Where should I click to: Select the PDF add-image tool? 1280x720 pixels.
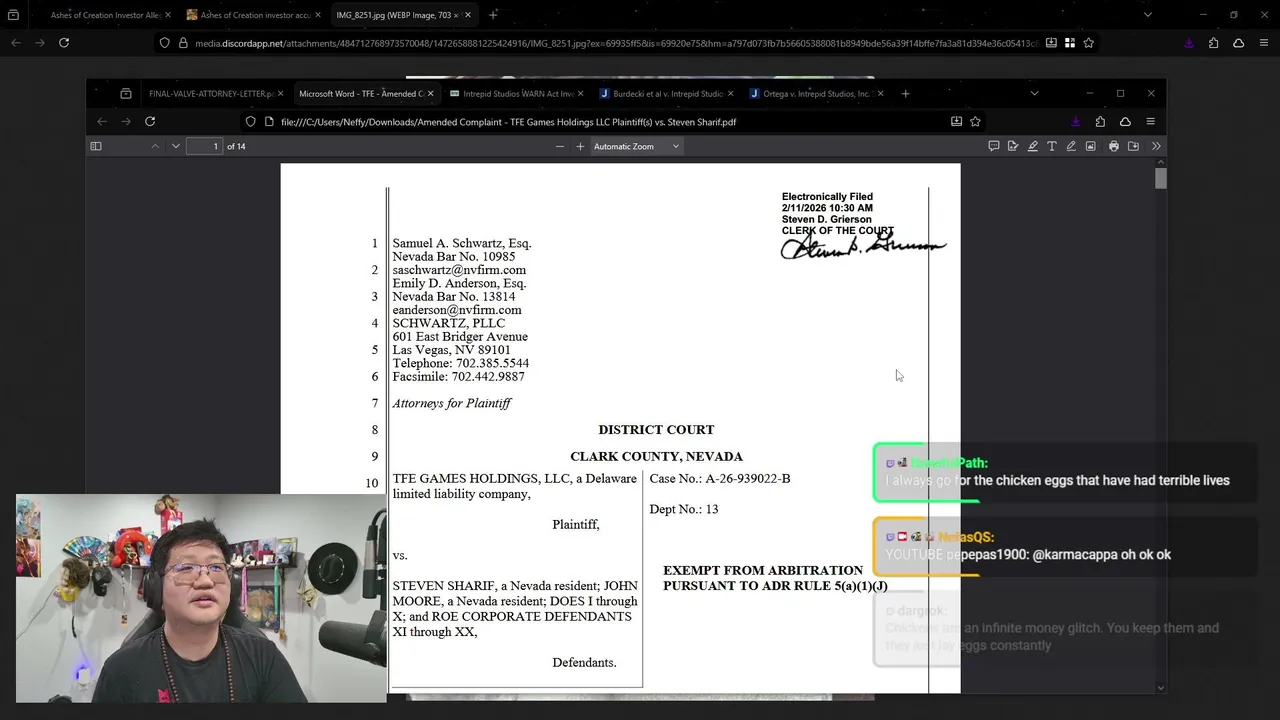tap(1091, 146)
